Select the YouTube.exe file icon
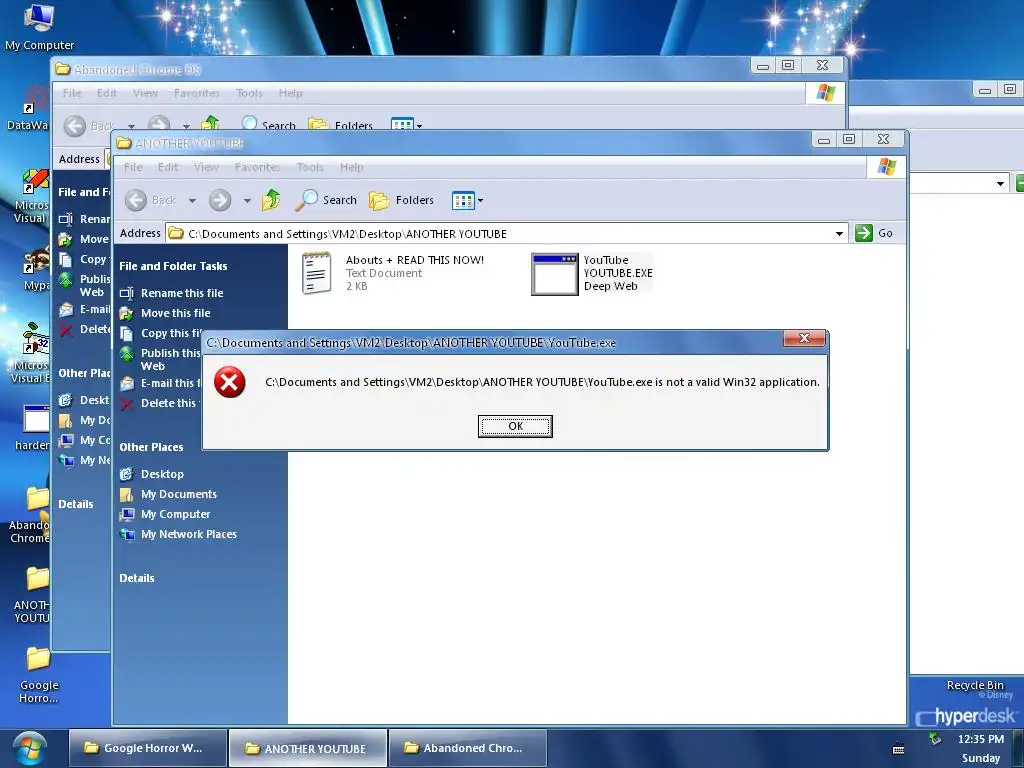 click(x=554, y=274)
